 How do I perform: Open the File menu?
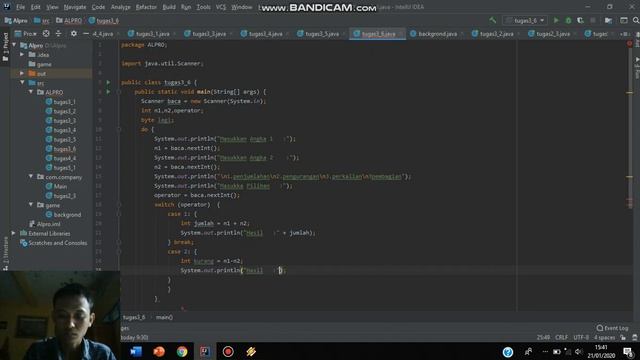[20, 7]
